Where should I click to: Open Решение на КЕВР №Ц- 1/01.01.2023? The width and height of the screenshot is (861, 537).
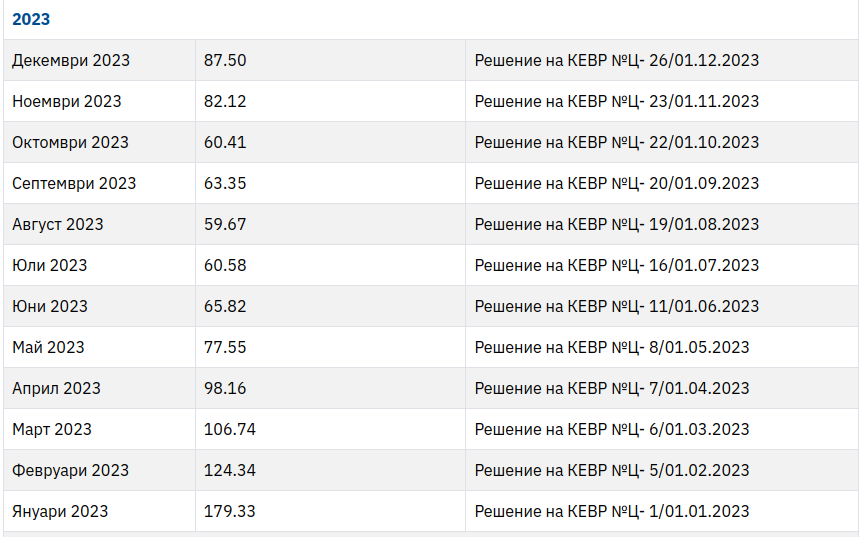(612, 511)
